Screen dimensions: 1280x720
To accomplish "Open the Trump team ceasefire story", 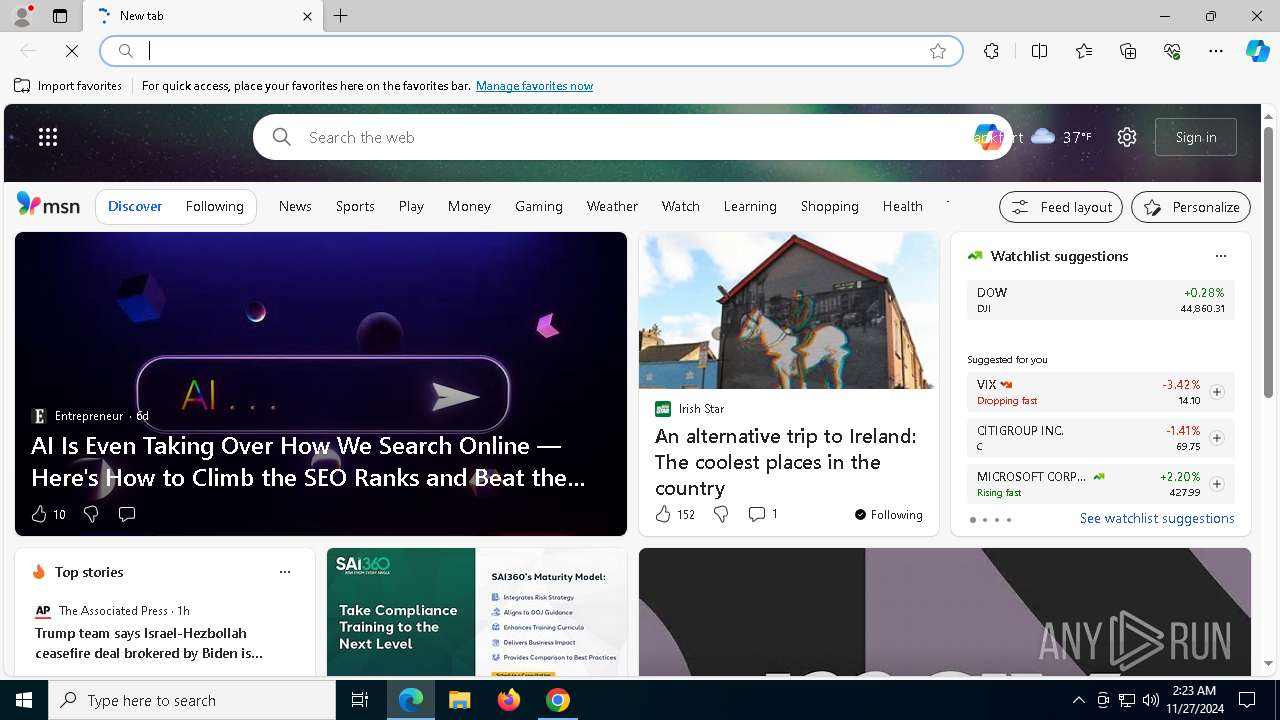I will pyautogui.click(x=149, y=643).
